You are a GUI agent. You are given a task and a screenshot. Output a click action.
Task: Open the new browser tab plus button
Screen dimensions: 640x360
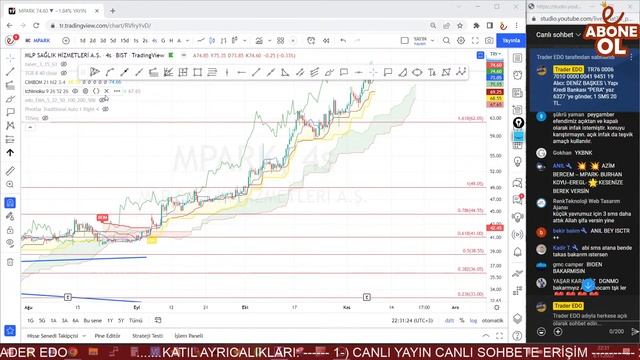[x=113, y=11]
